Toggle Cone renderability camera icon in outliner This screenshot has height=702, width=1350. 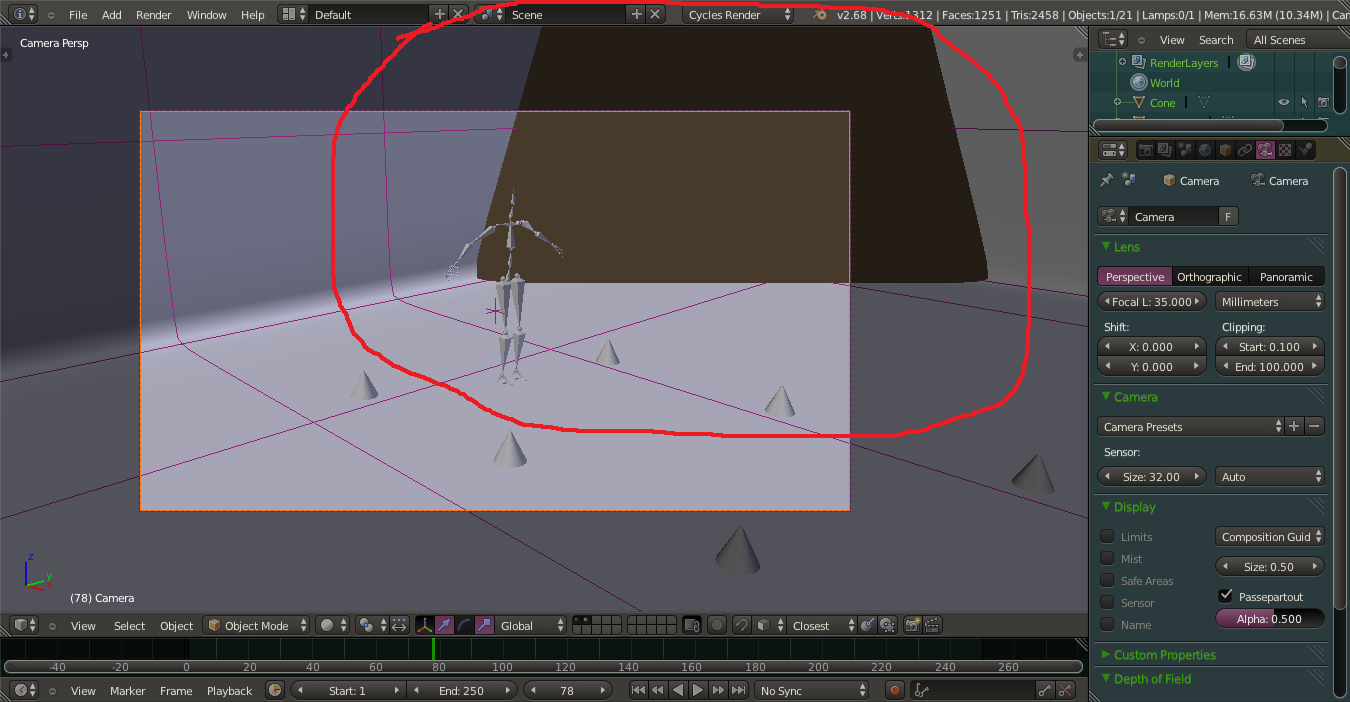point(1322,102)
